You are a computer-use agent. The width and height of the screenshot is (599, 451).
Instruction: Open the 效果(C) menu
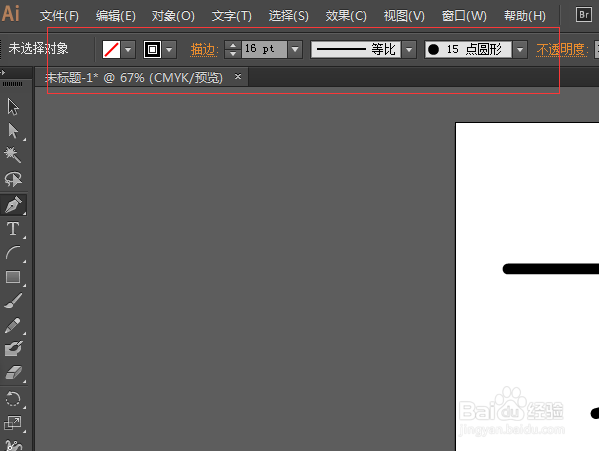click(346, 16)
